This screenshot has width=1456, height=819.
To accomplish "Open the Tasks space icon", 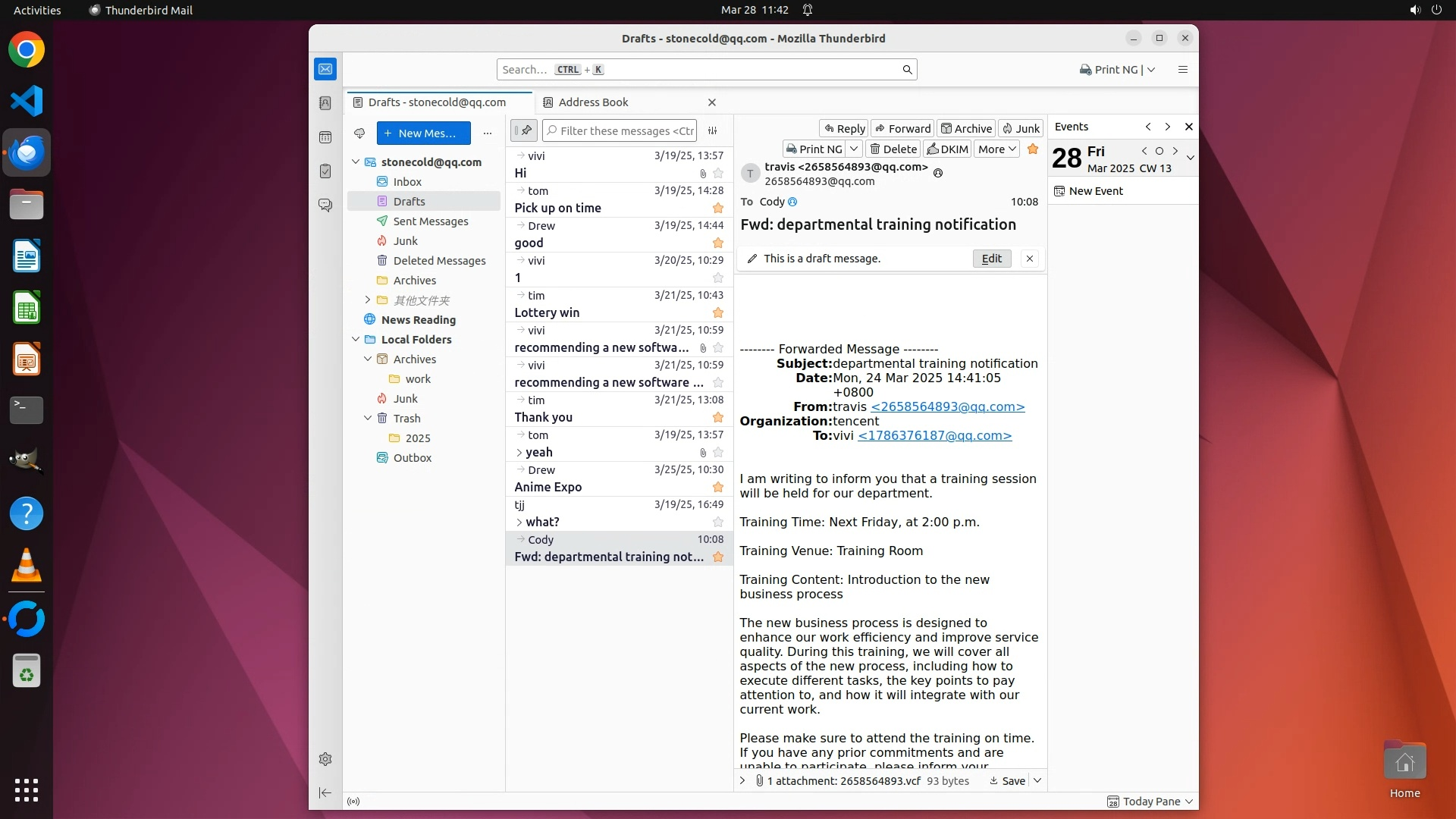I will point(325,171).
